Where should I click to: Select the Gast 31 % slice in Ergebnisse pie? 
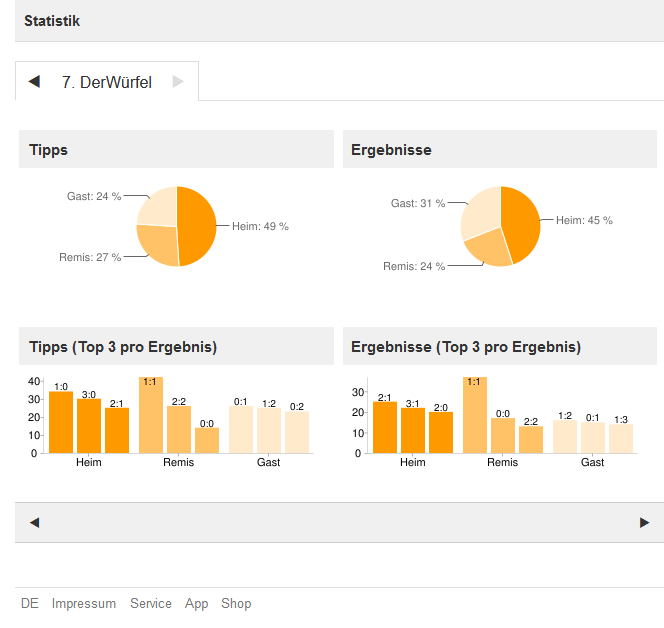[479, 211]
